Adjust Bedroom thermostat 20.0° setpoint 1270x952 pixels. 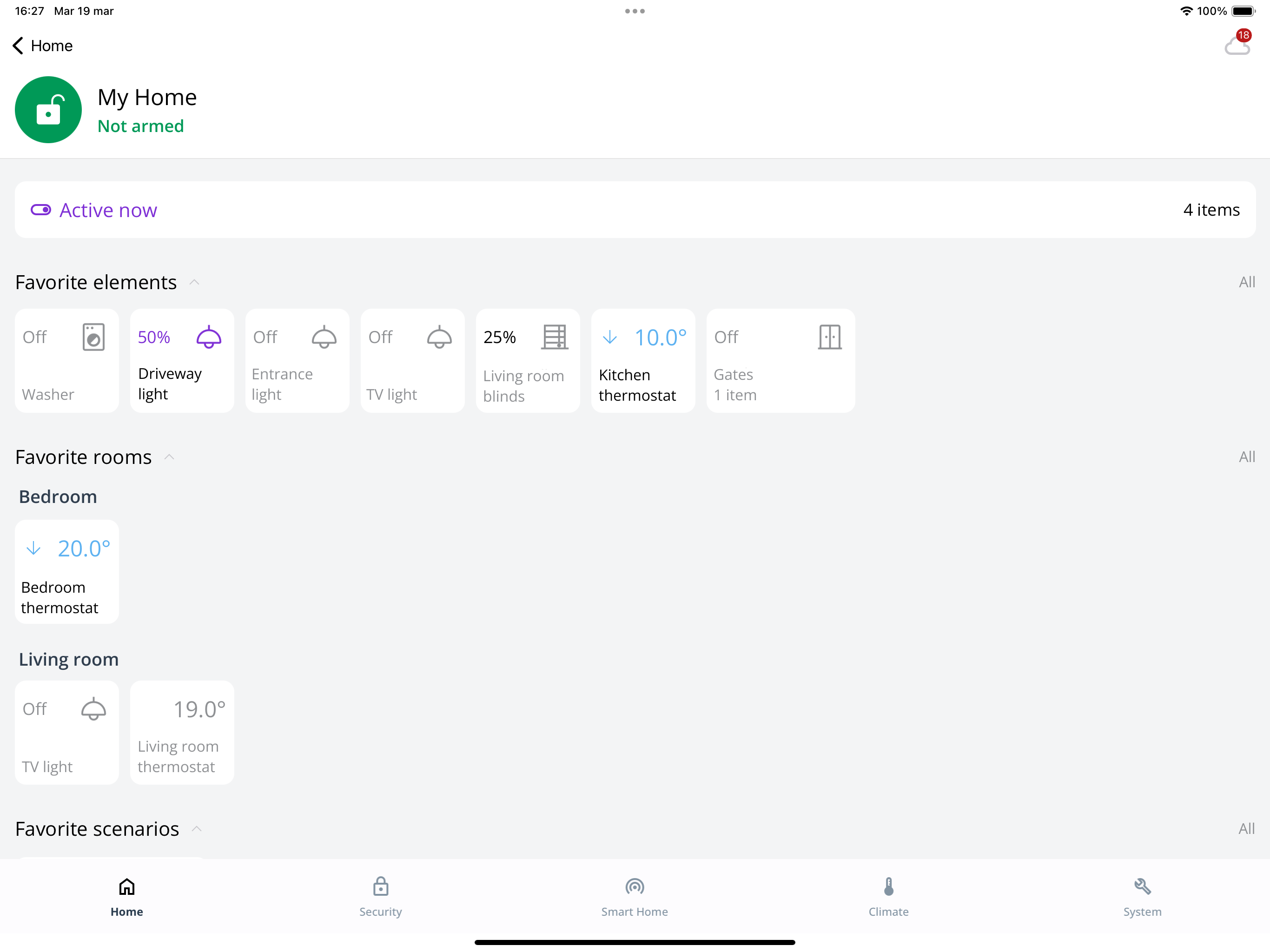point(84,549)
